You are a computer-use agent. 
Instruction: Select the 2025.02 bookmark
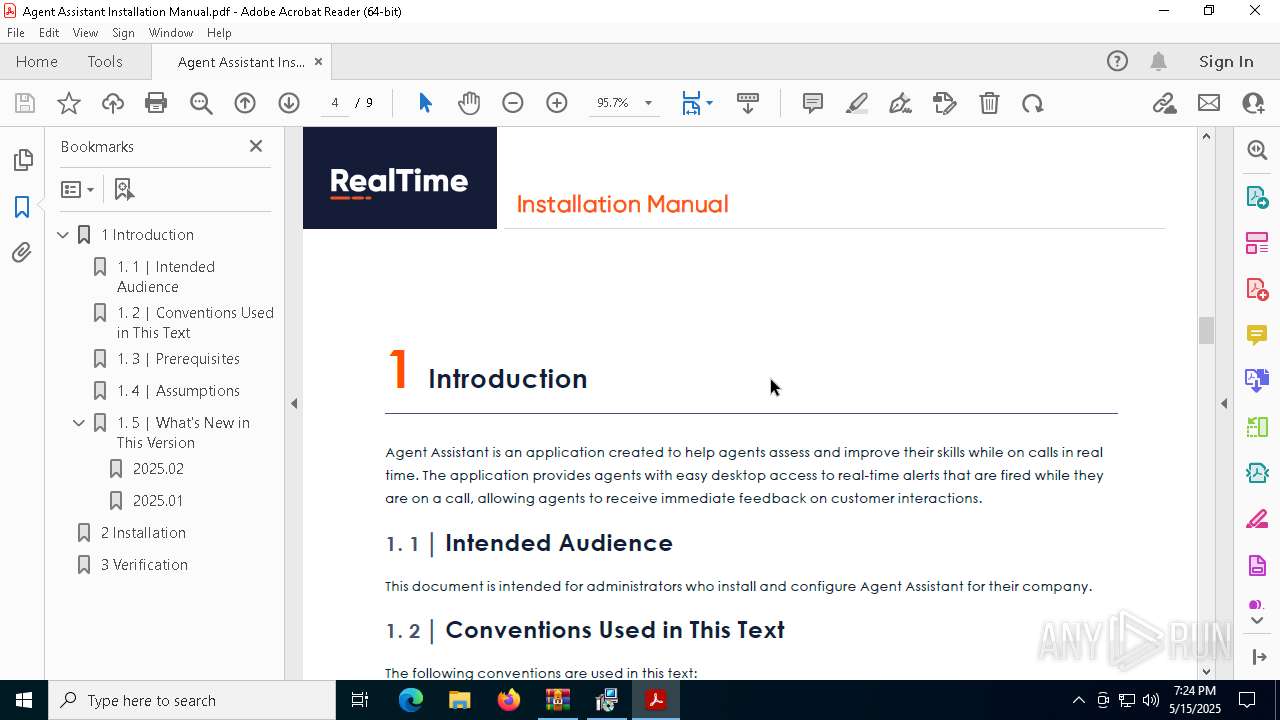[x=158, y=469]
